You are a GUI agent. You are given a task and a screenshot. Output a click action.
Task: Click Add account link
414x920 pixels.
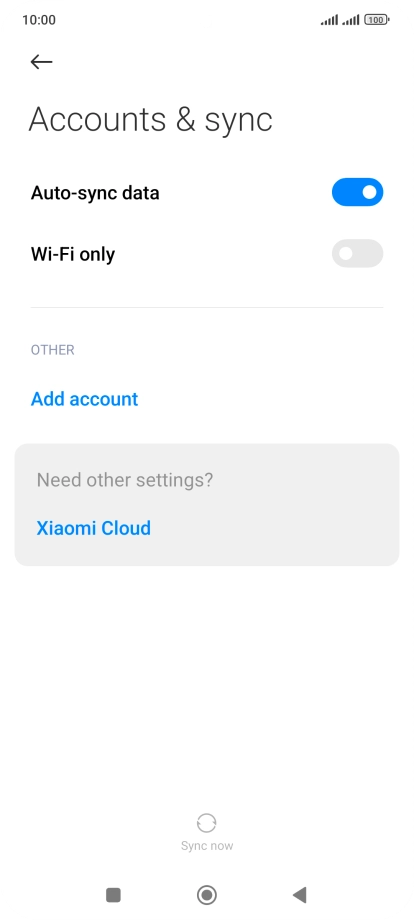(x=84, y=399)
